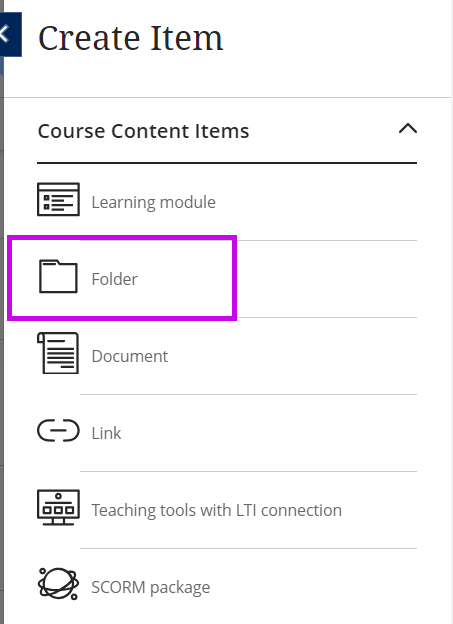Click the LTI teaching tools monitor icon

tap(58, 507)
